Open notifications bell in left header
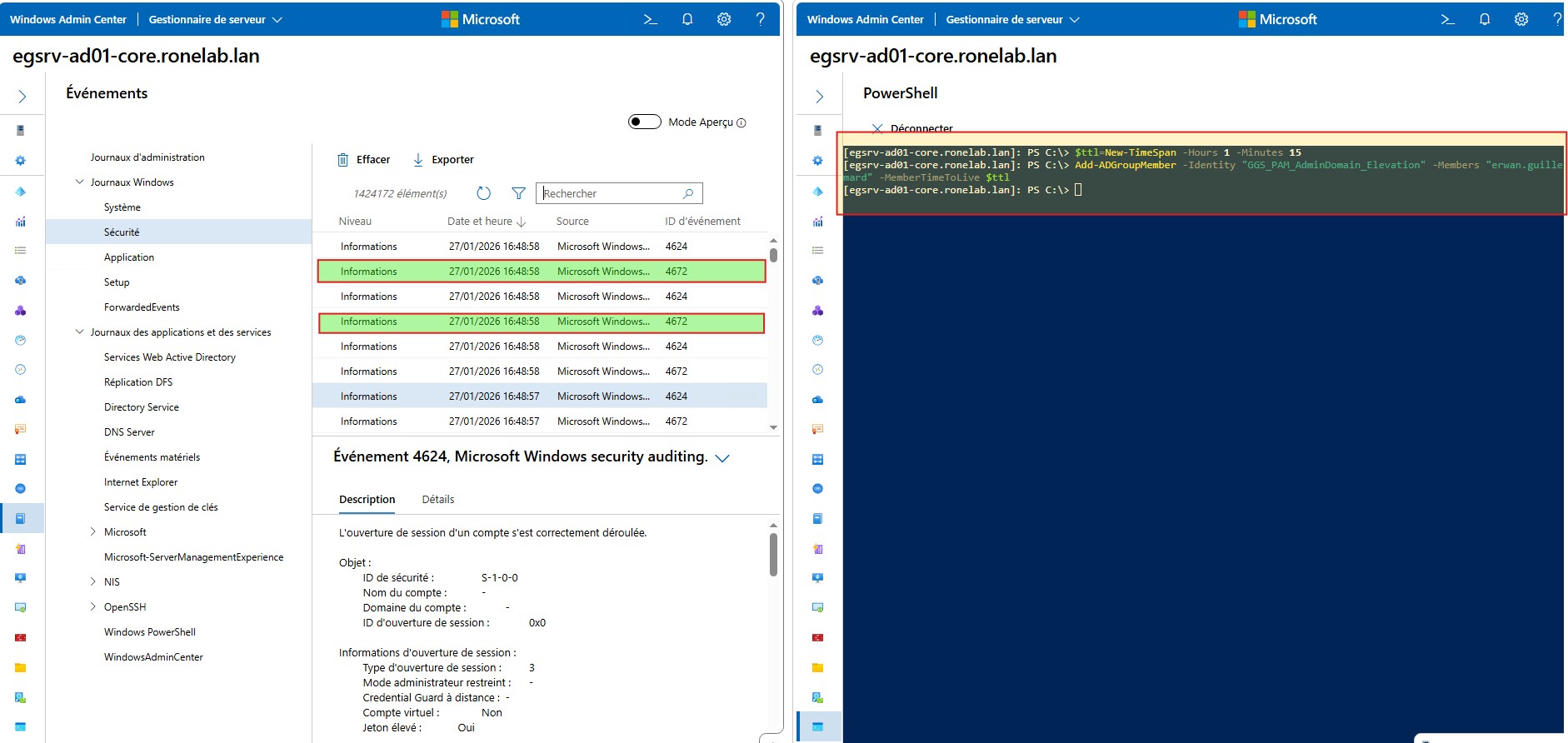 pyautogui.click(x=687, y=19)
